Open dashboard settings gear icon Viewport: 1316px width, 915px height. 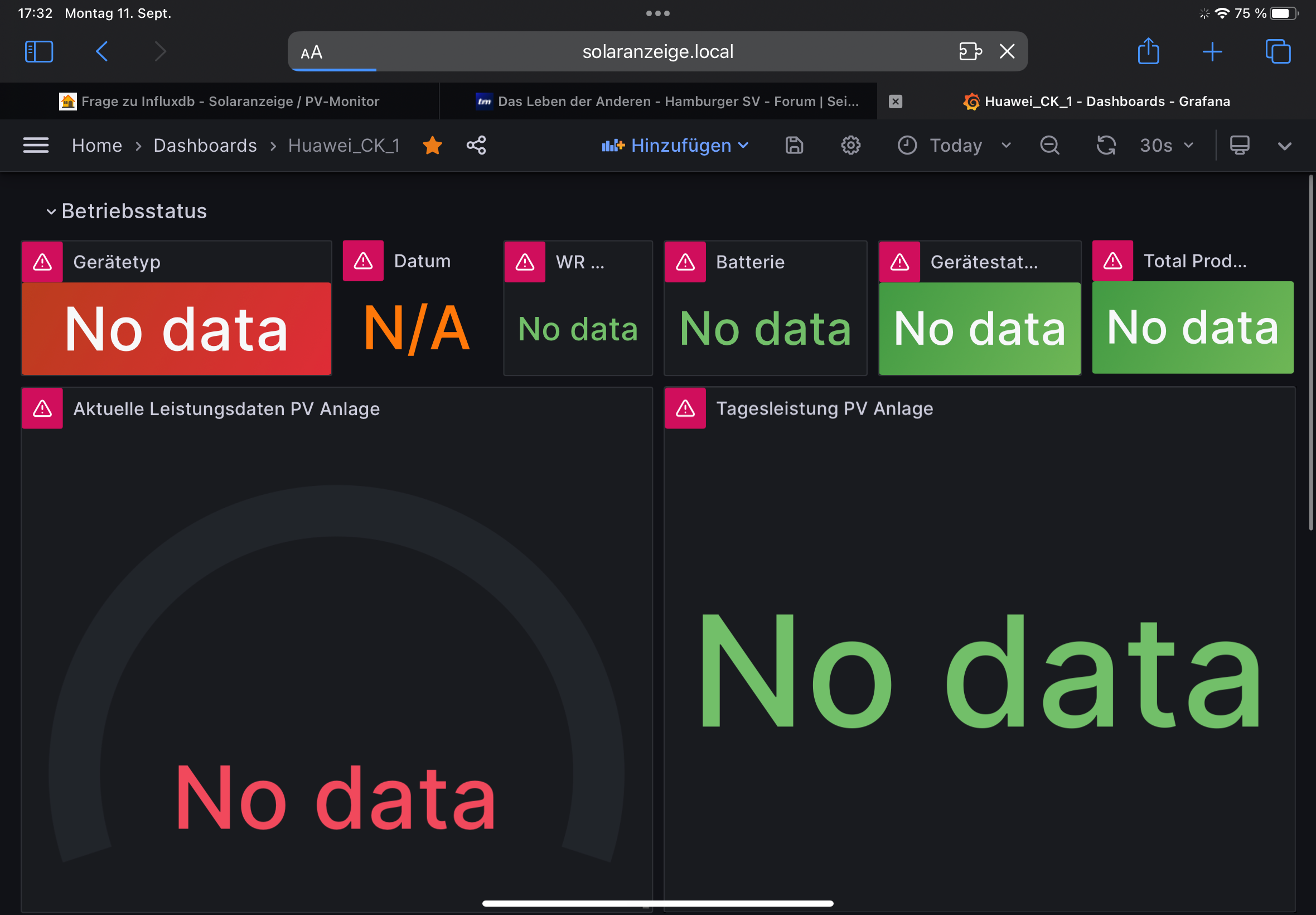click(850, 146)
